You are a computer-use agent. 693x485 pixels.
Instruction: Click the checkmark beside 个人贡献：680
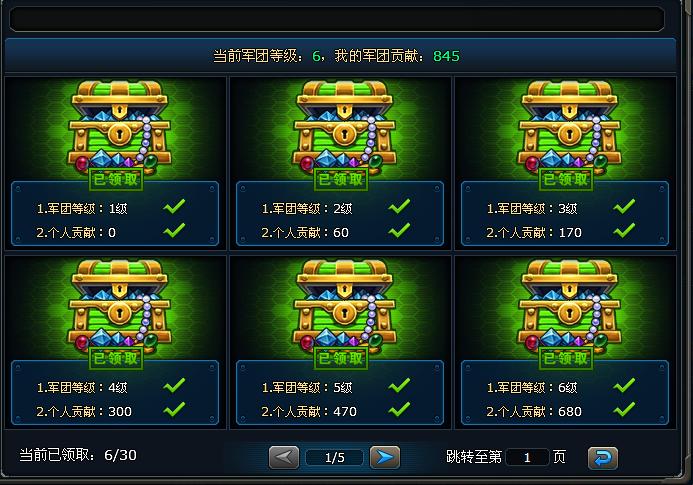[624, 409]
